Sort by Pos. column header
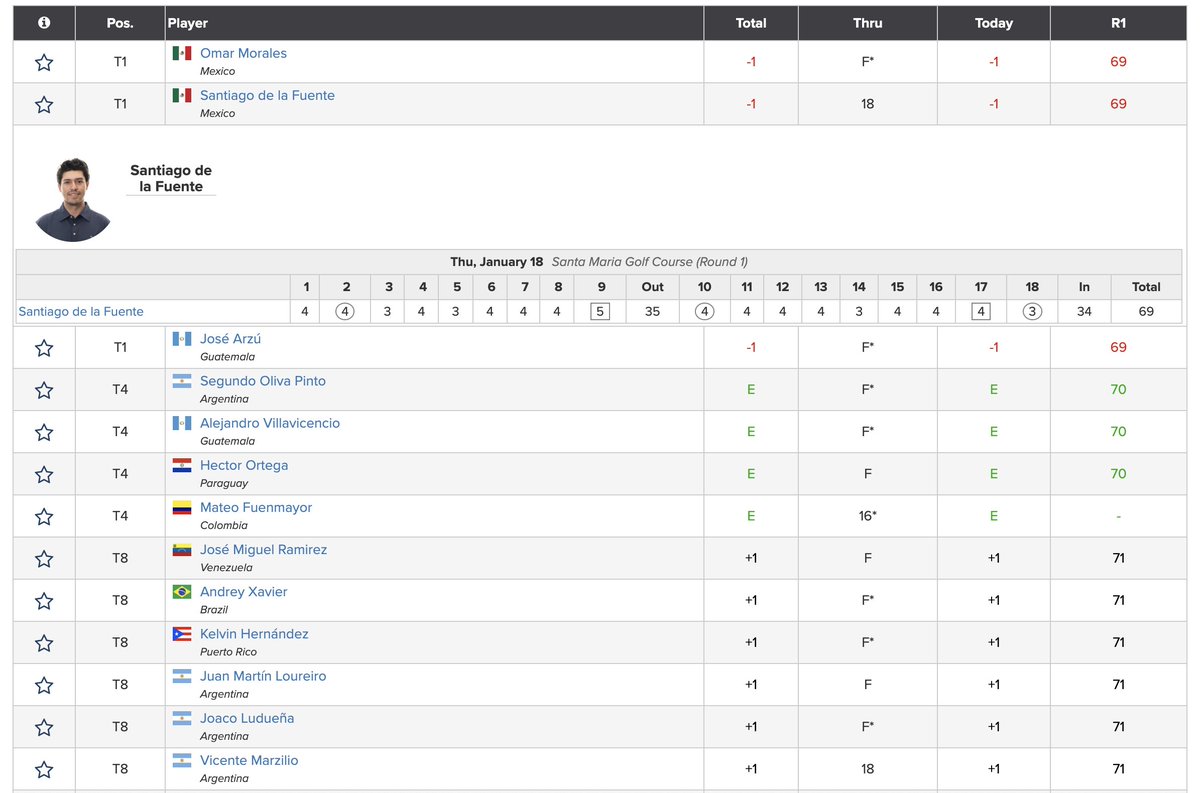The height and width of the screenshot is (793, 1200). [x=120, y=23]
